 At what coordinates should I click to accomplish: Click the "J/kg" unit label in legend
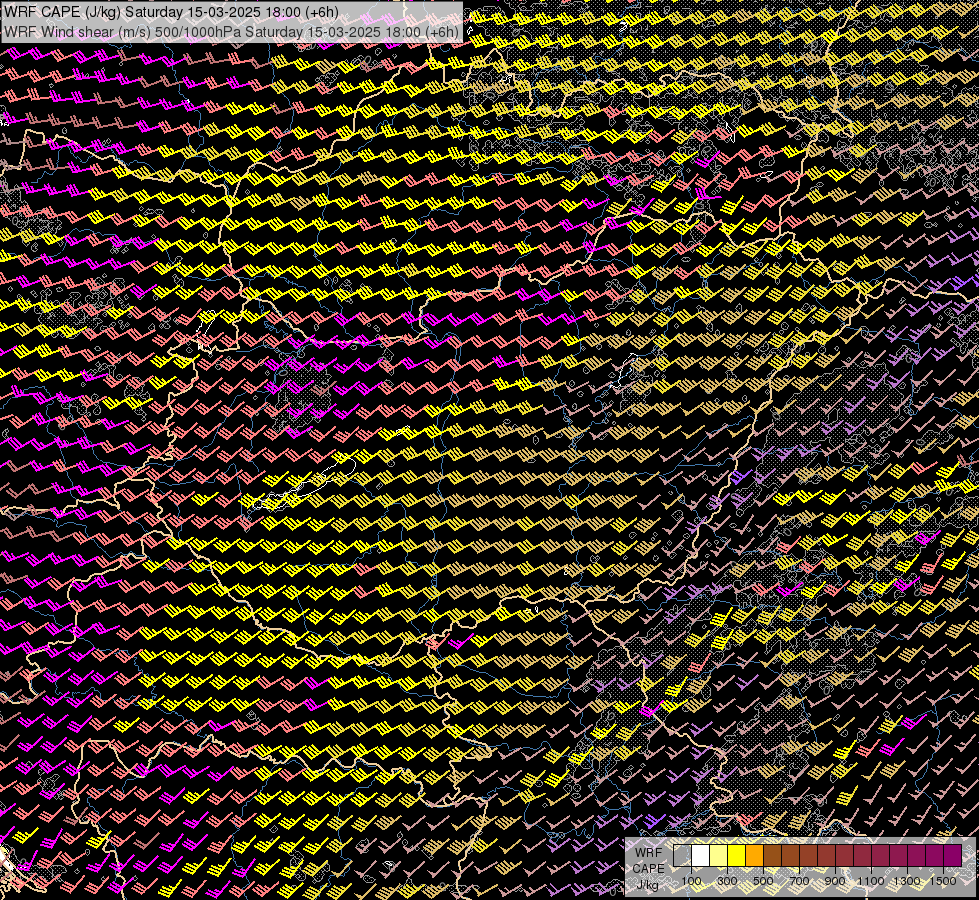[648, 885]
